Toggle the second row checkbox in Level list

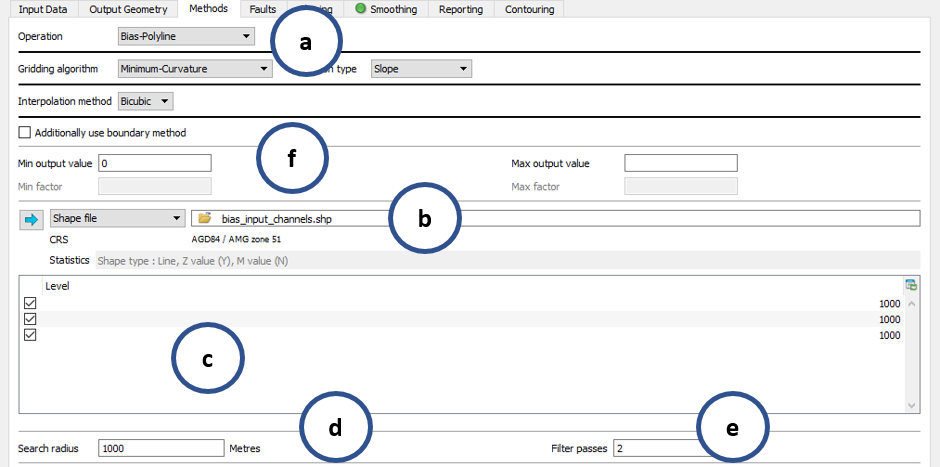[x=29, y=319]
